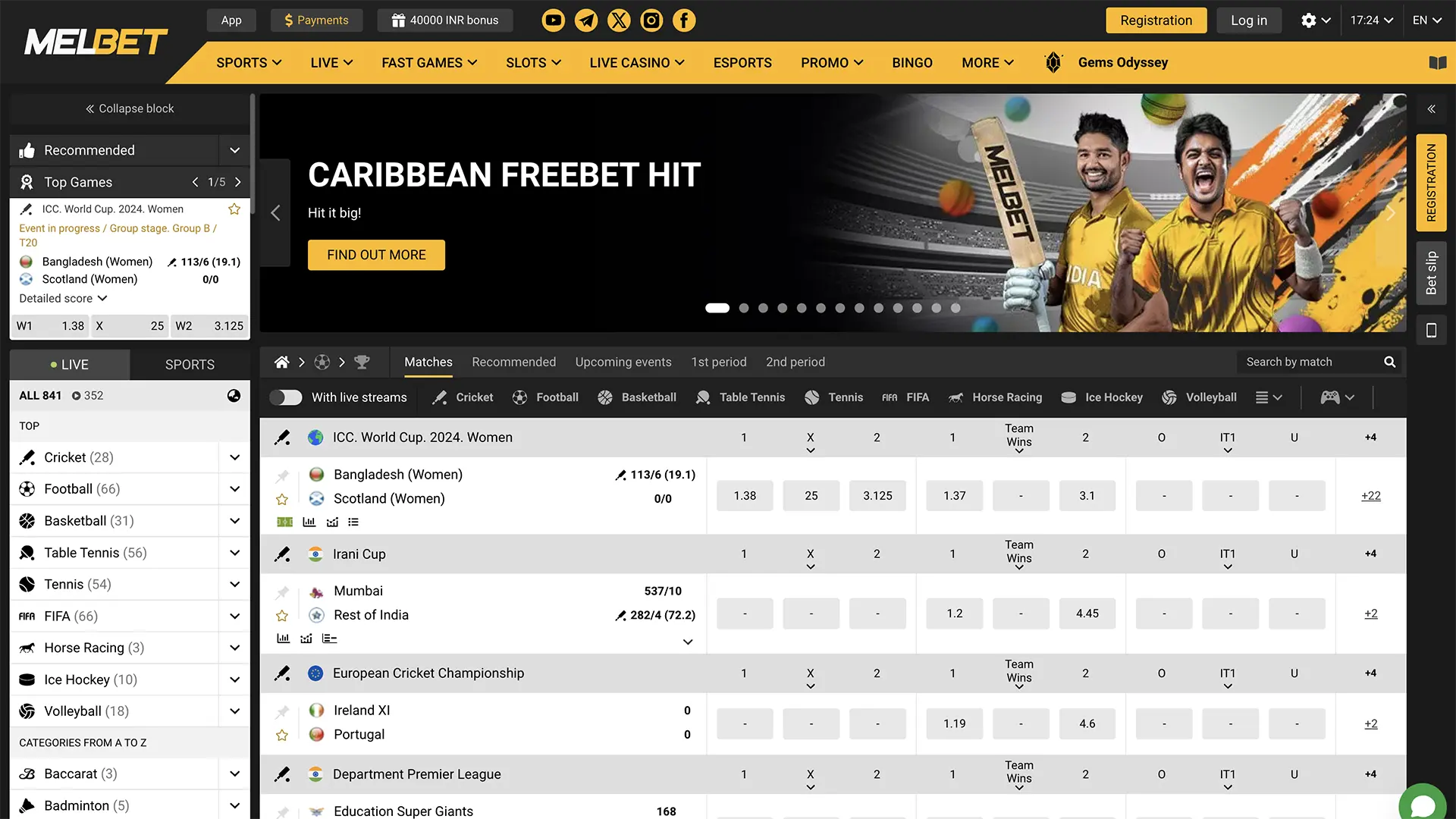Image resolution: width=1456 pixels, height=819 pixels.
Task: Select the third carousel dot indicator
Action: (763, 308)
